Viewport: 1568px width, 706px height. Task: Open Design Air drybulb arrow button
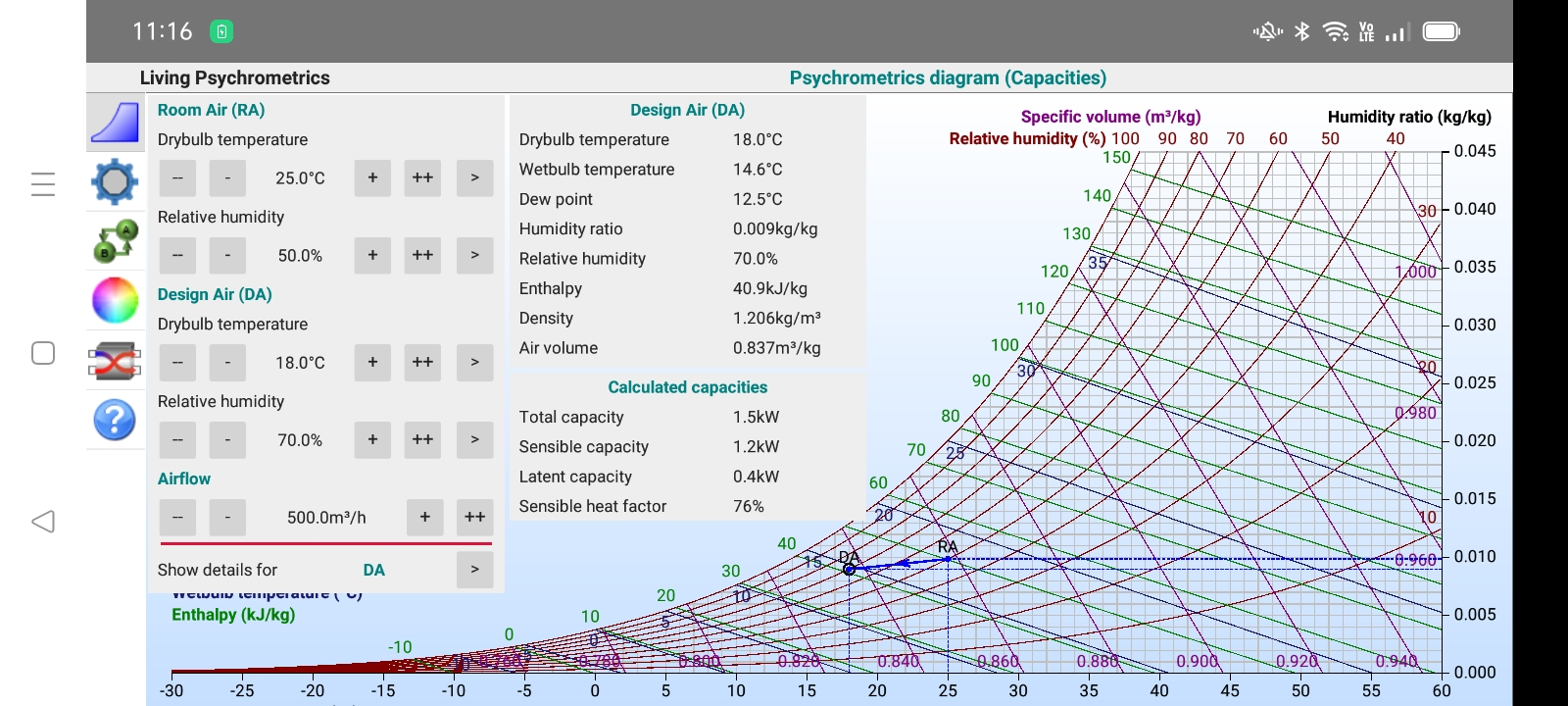click(475, 362)
